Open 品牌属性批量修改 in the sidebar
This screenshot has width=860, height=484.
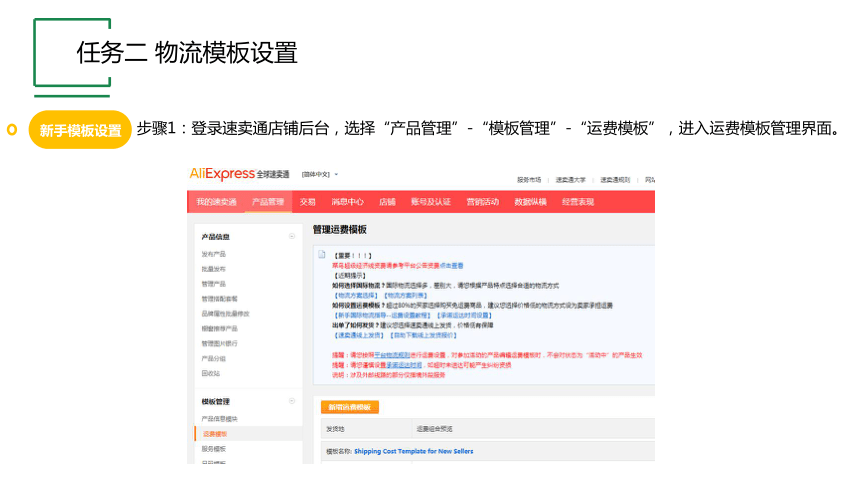tap(225, 314)
